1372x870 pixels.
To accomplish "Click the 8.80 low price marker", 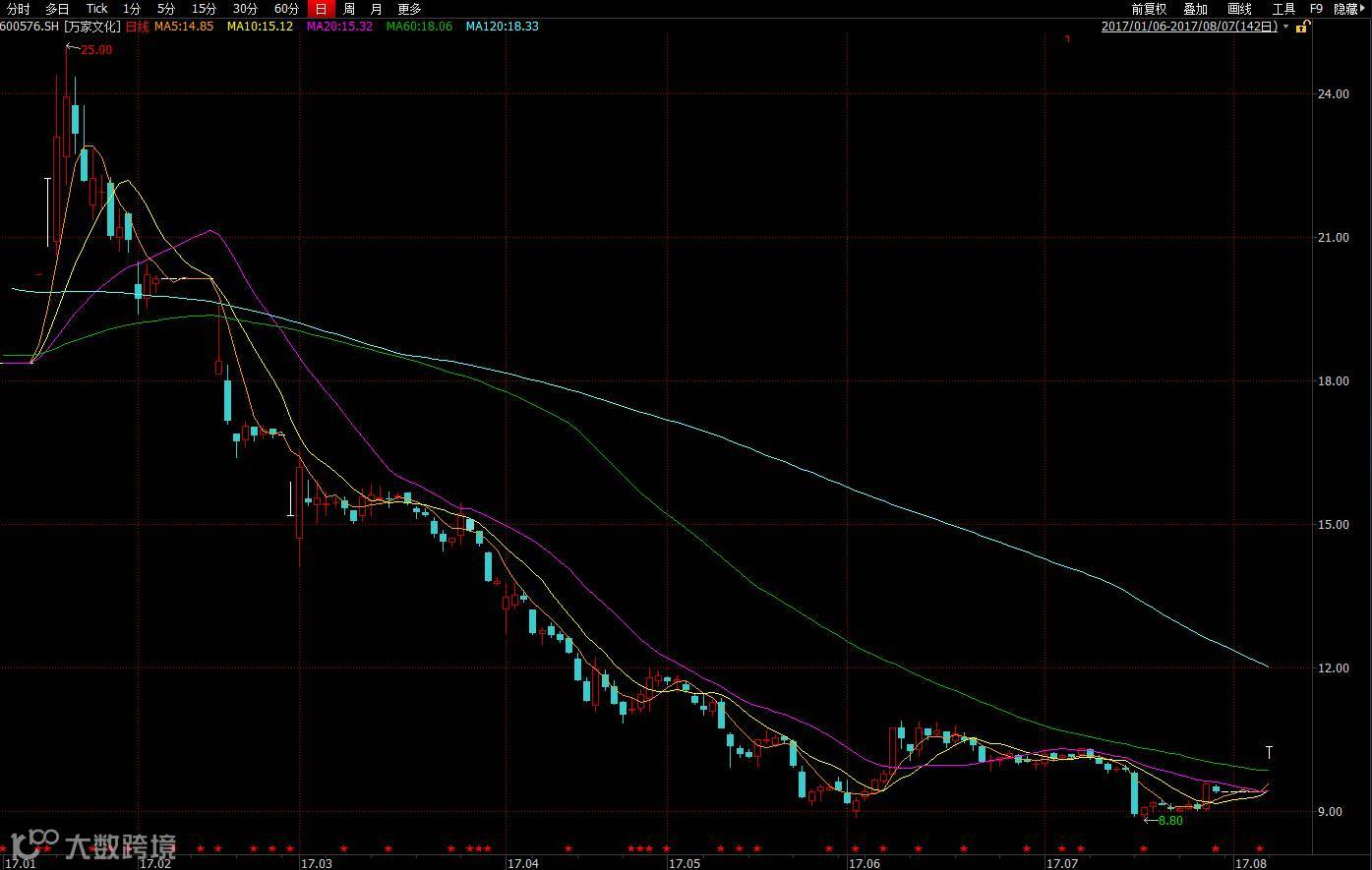I will pyautogui.click(x=1170, y=821).
